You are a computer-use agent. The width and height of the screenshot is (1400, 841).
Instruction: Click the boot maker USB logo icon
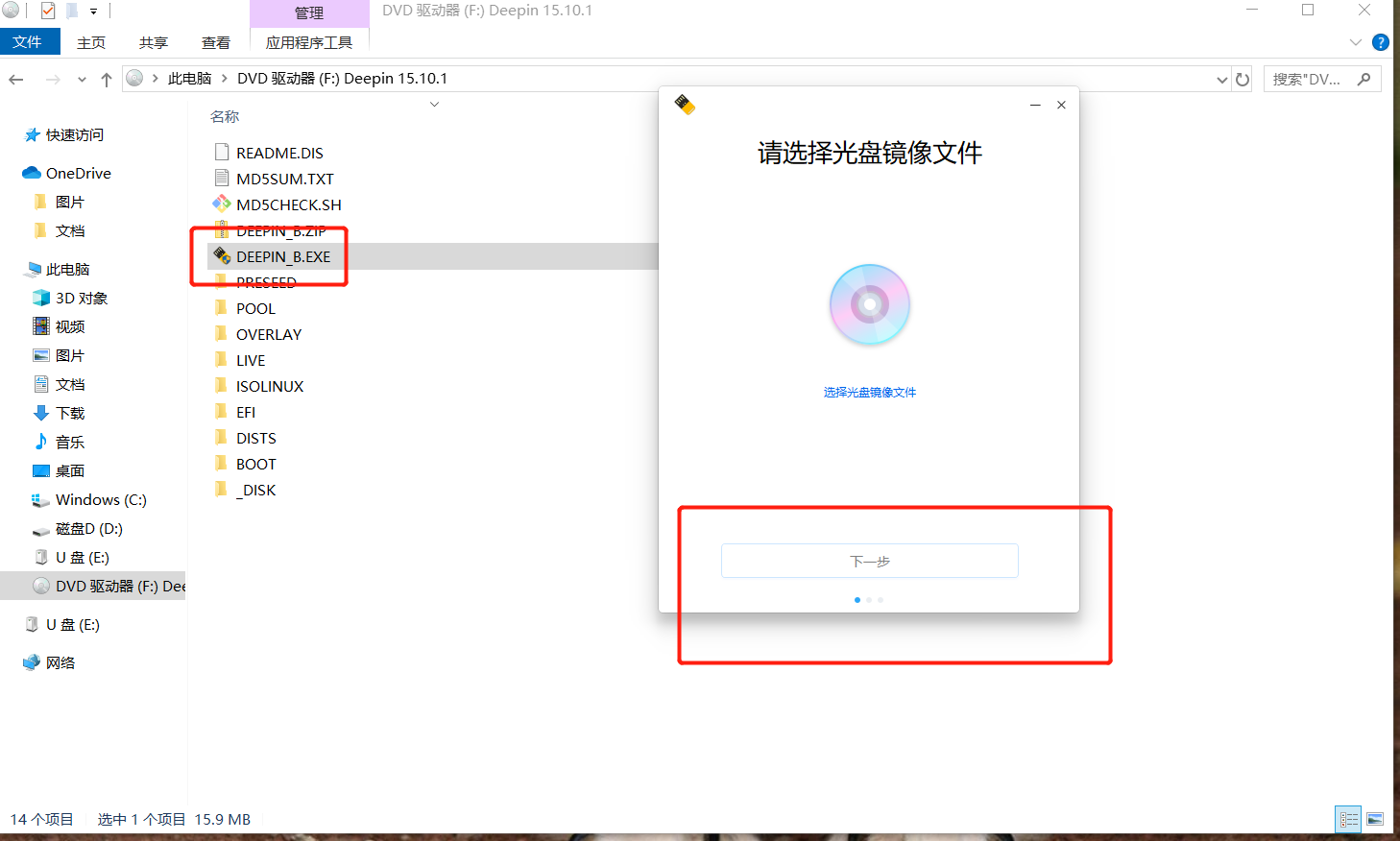tap(685, 104)
